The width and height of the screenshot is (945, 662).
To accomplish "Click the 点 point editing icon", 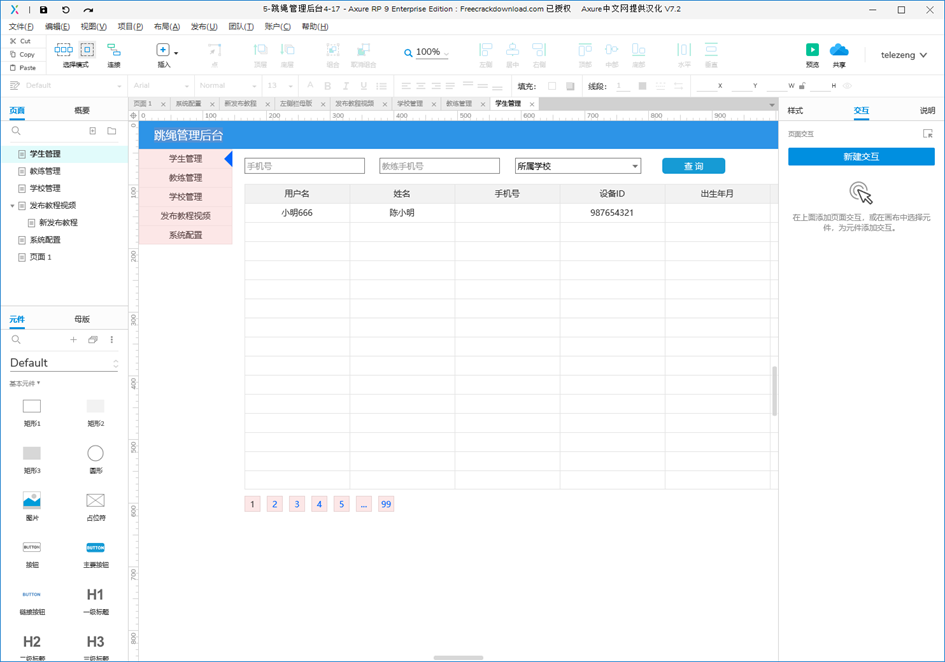I will pyautogui.click(x=215, y=49).
